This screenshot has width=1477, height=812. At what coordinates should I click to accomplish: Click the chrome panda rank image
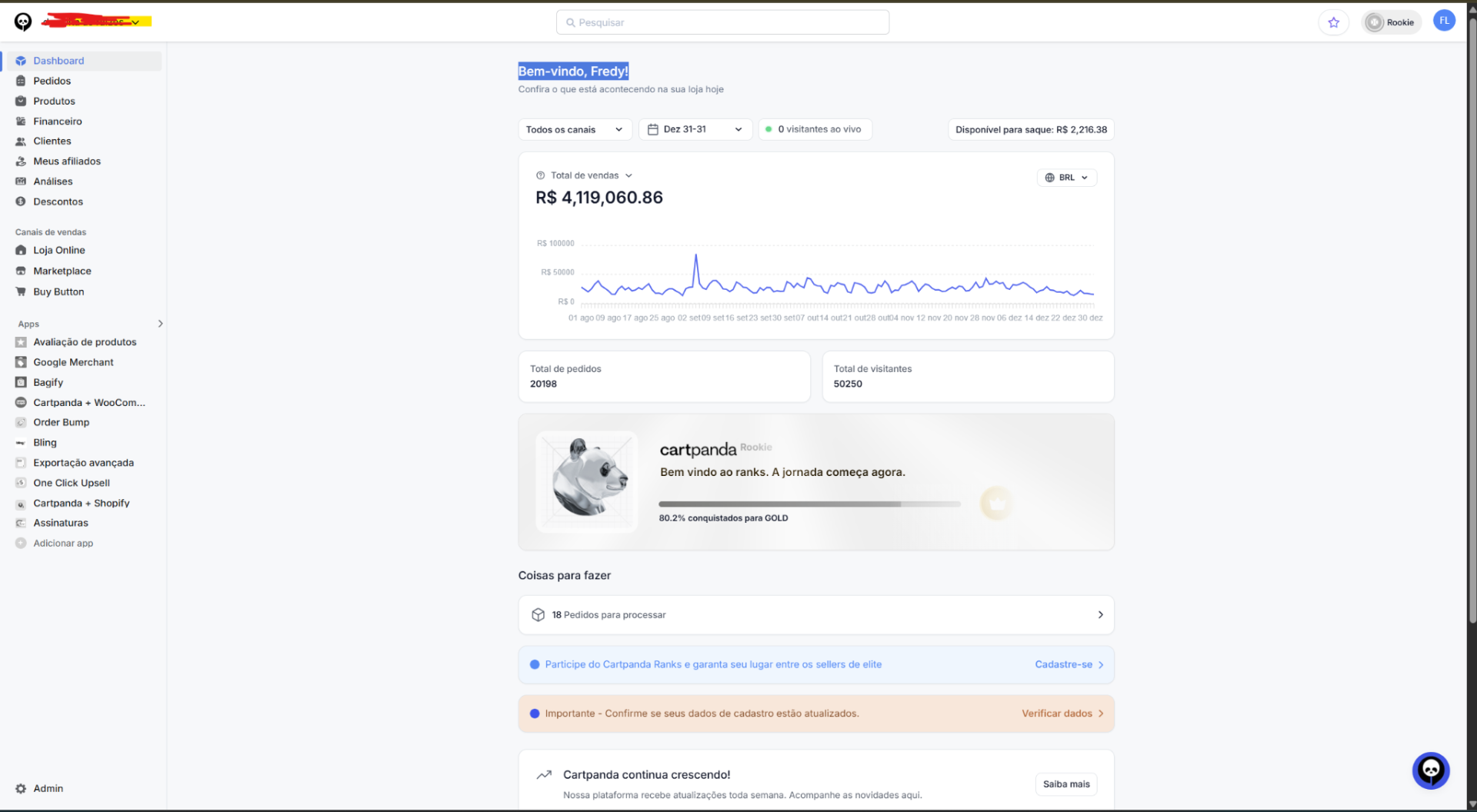(x=587, y=481)
